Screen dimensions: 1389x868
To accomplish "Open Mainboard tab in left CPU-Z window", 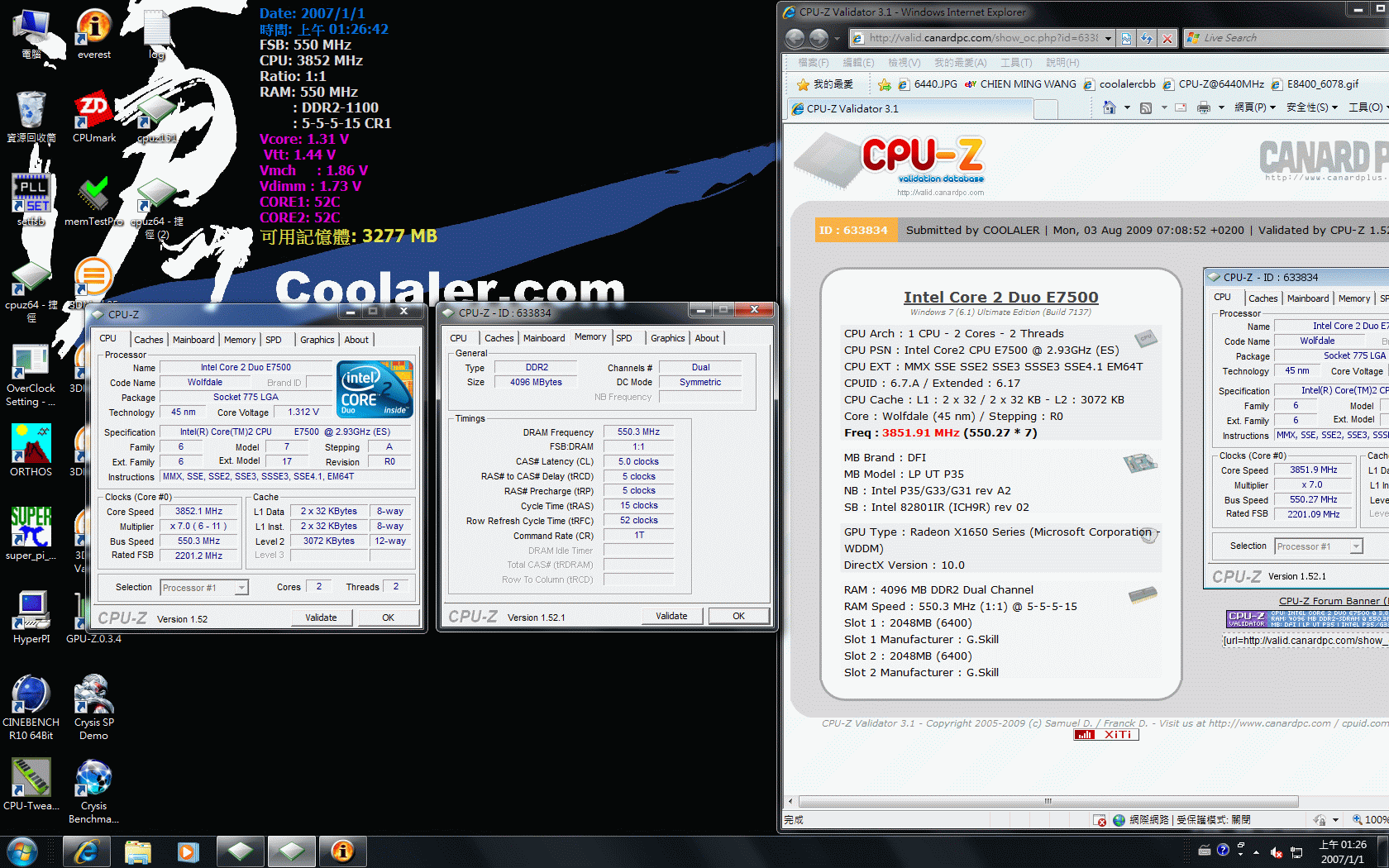I will point(193,340).
